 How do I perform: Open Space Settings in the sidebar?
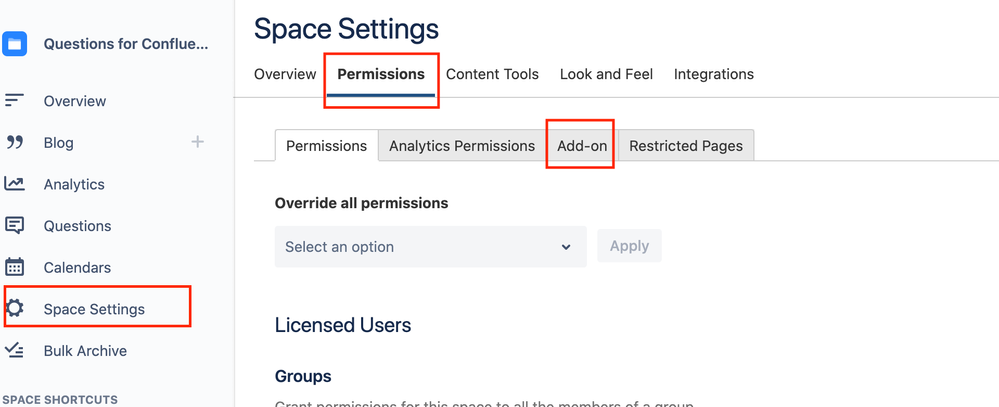click(x=94, y=309)
